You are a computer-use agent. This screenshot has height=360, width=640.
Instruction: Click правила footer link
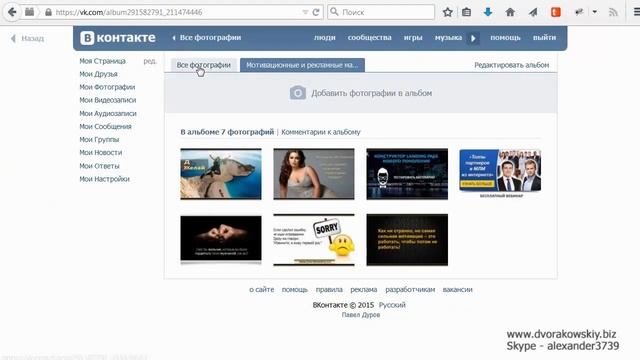coord(329,289)
